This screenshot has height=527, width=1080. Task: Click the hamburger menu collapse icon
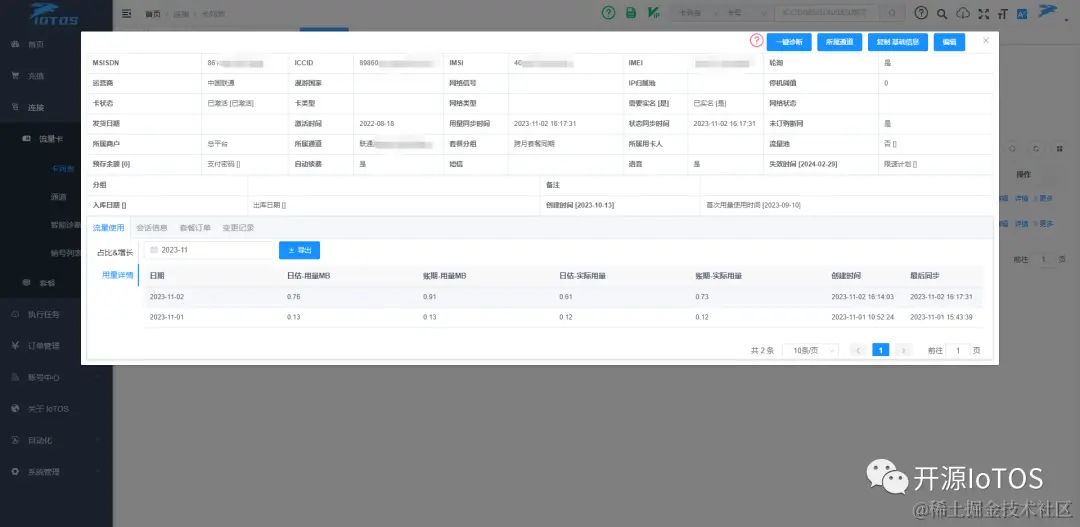(126, 13)
